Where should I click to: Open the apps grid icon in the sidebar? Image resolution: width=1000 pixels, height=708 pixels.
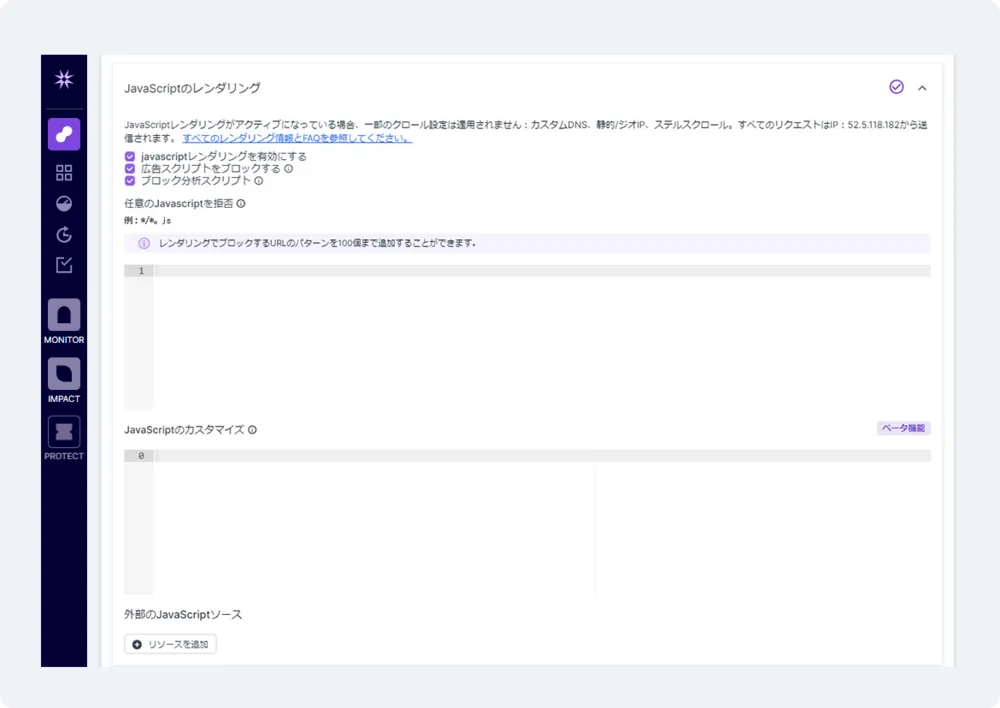tap(63, 172)
